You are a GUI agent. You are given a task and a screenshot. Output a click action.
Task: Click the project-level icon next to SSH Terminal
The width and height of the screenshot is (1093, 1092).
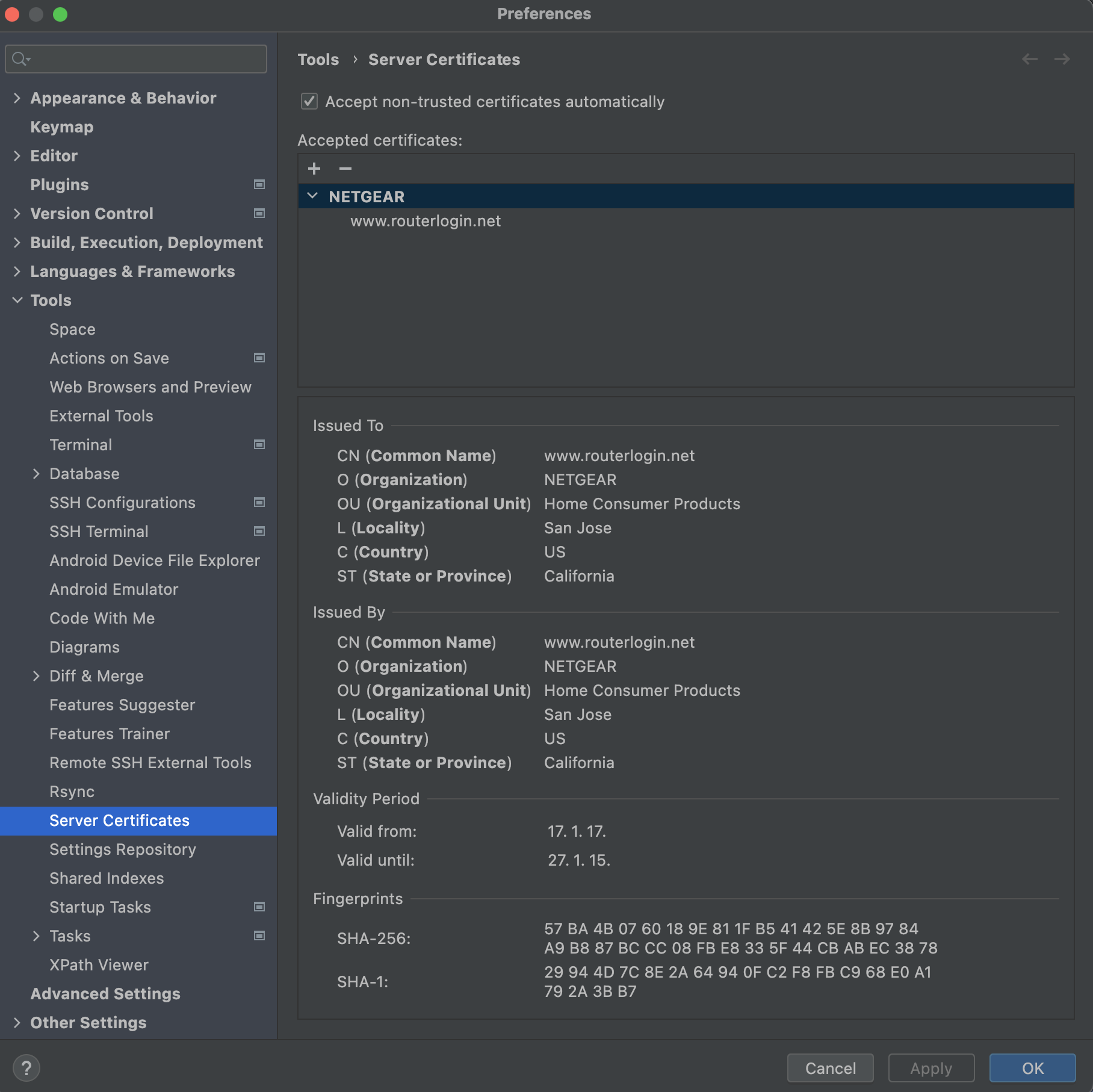point(259,531)
